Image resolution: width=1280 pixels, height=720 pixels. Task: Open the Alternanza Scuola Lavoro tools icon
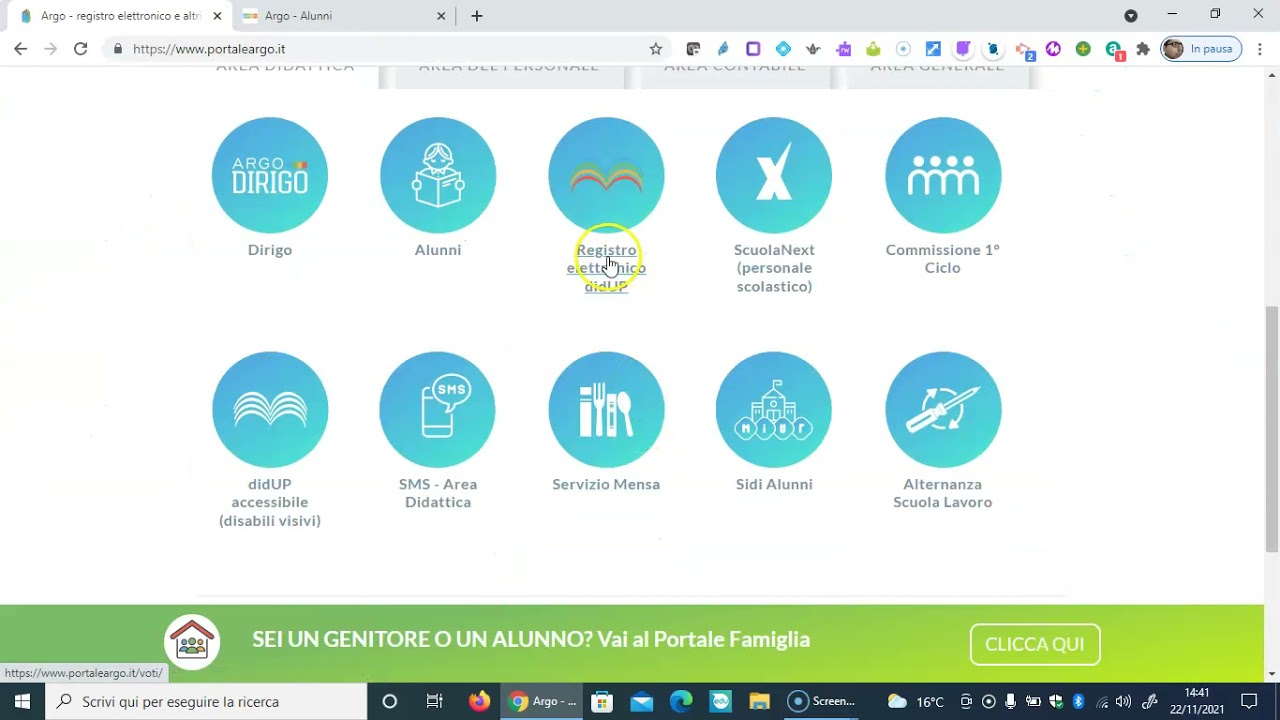[x=943, y=409]
